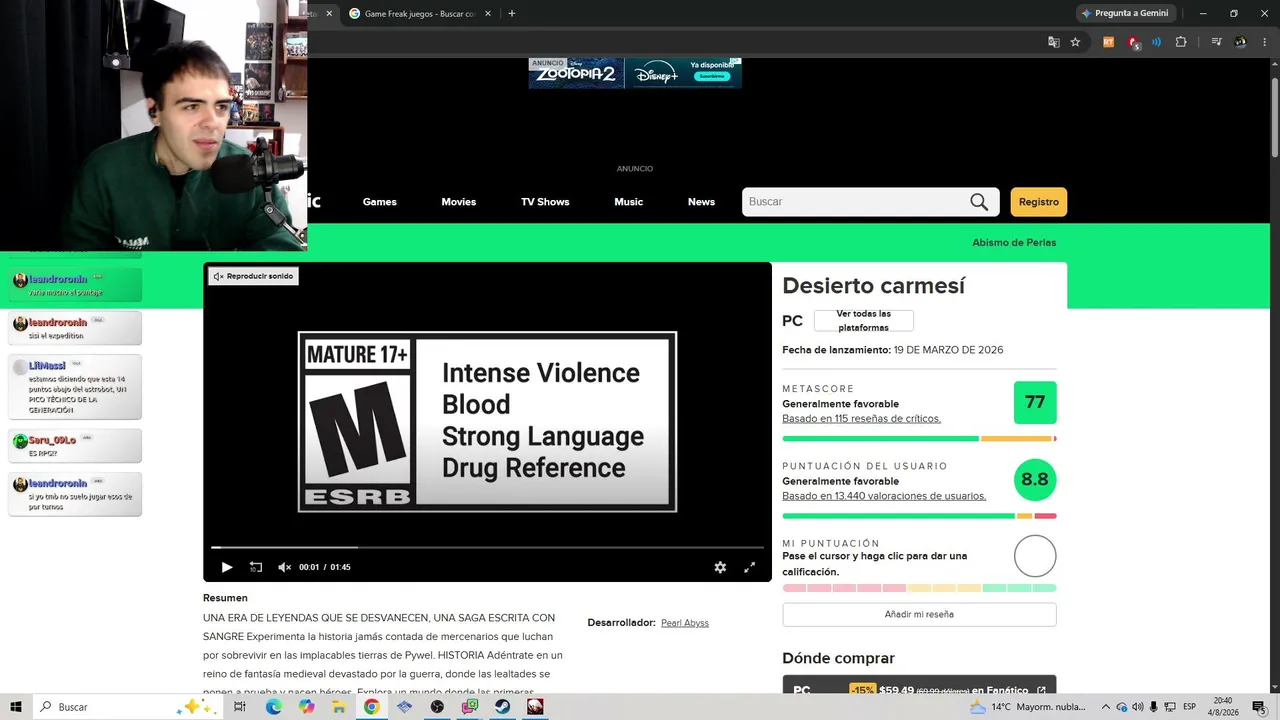Open Copilot from the taskbar
The height and width of the screenshot is (720, 1280).
point(306,707)
